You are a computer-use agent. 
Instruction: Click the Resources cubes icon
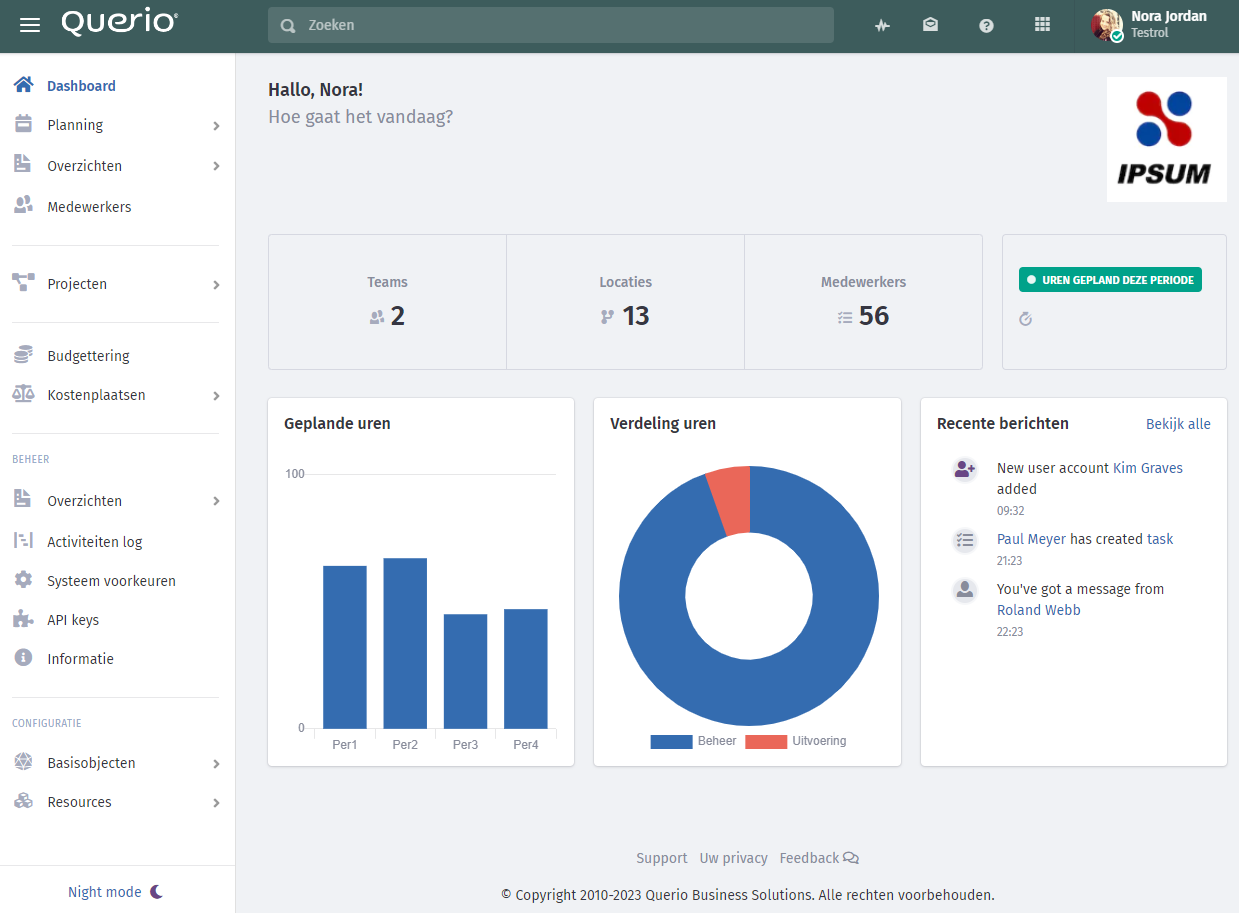coord(23,801)
